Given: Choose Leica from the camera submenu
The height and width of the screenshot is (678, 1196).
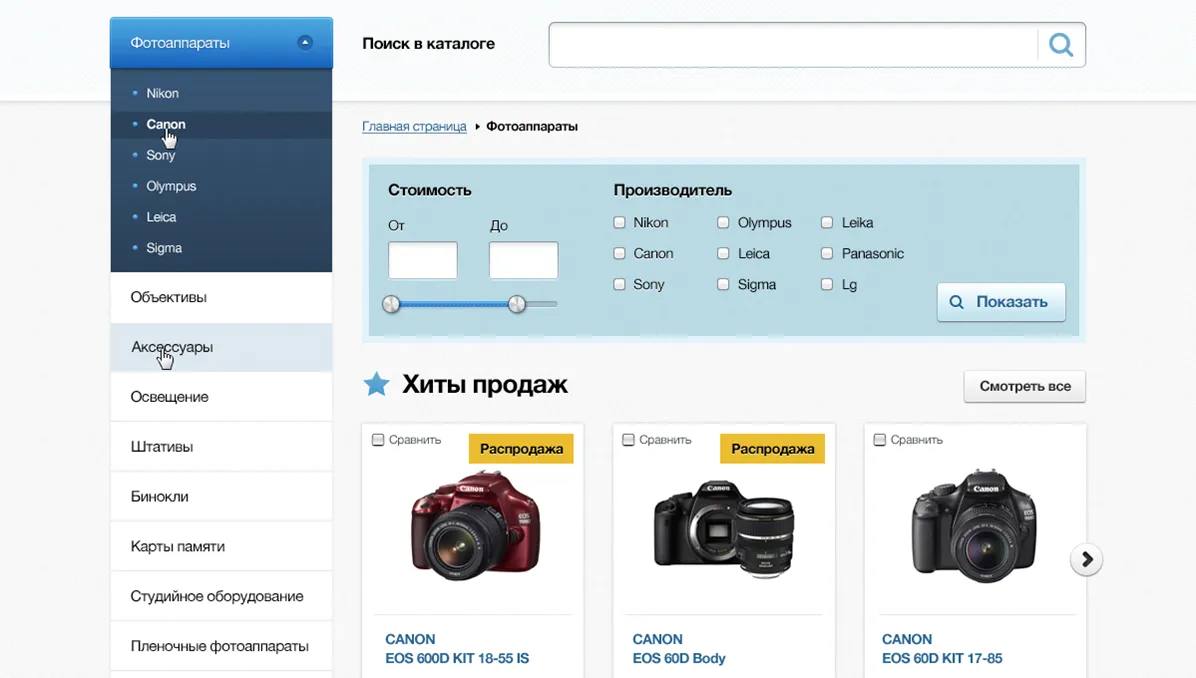Looking at the screenshot, I should pos(161,217).
